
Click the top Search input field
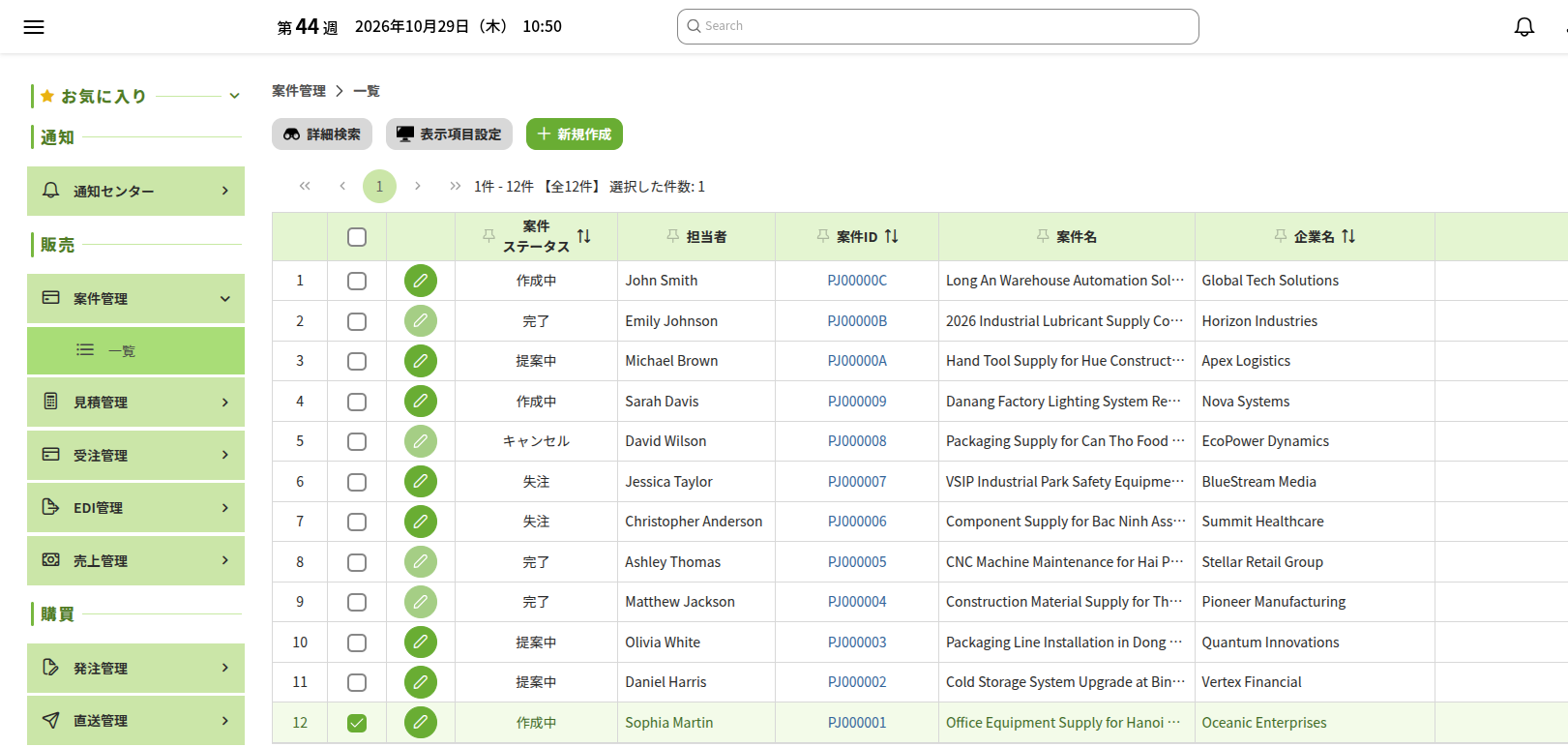[937, 26]
